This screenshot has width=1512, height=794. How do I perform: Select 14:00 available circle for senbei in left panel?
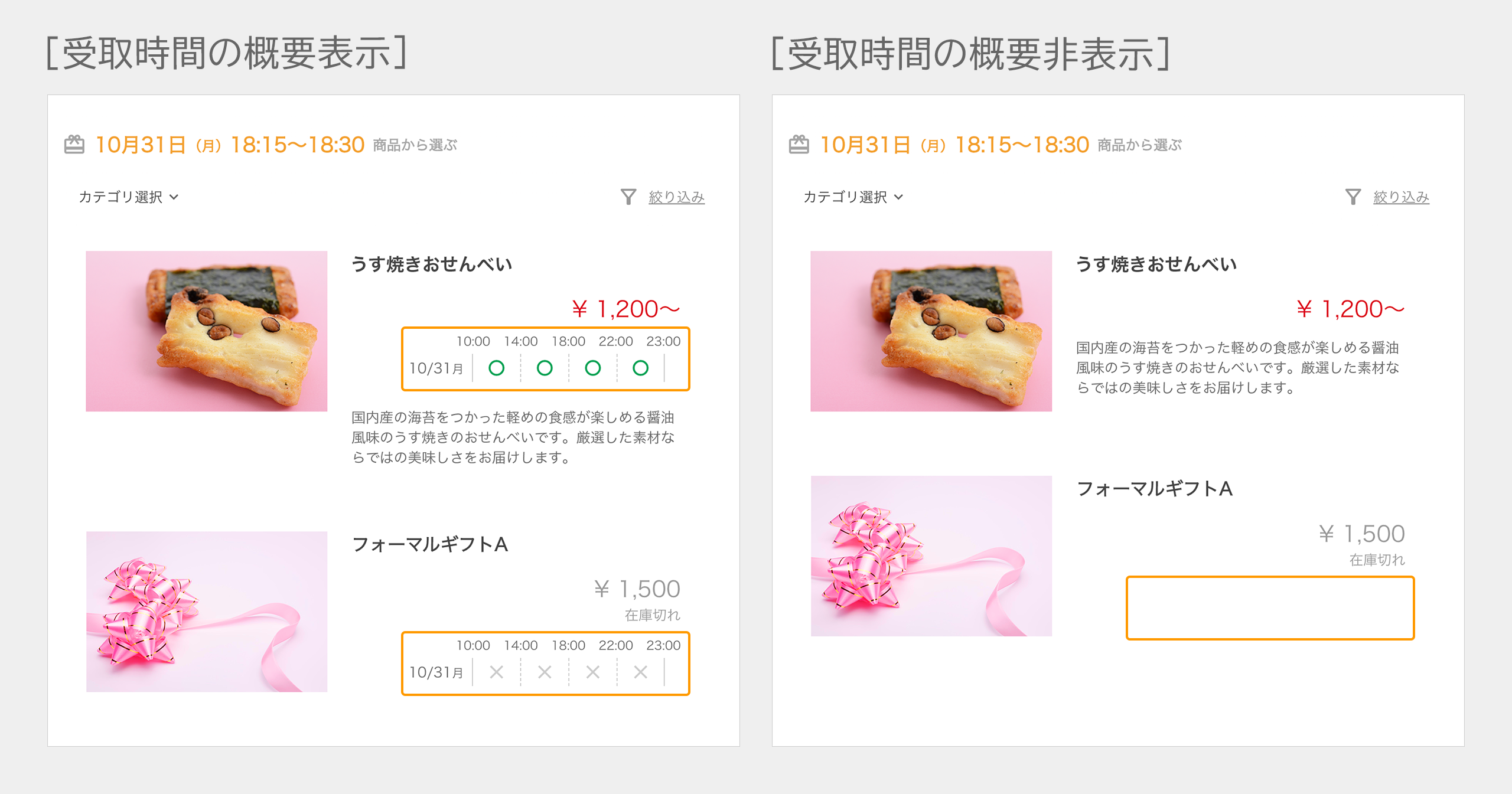[x=545, y=368]
